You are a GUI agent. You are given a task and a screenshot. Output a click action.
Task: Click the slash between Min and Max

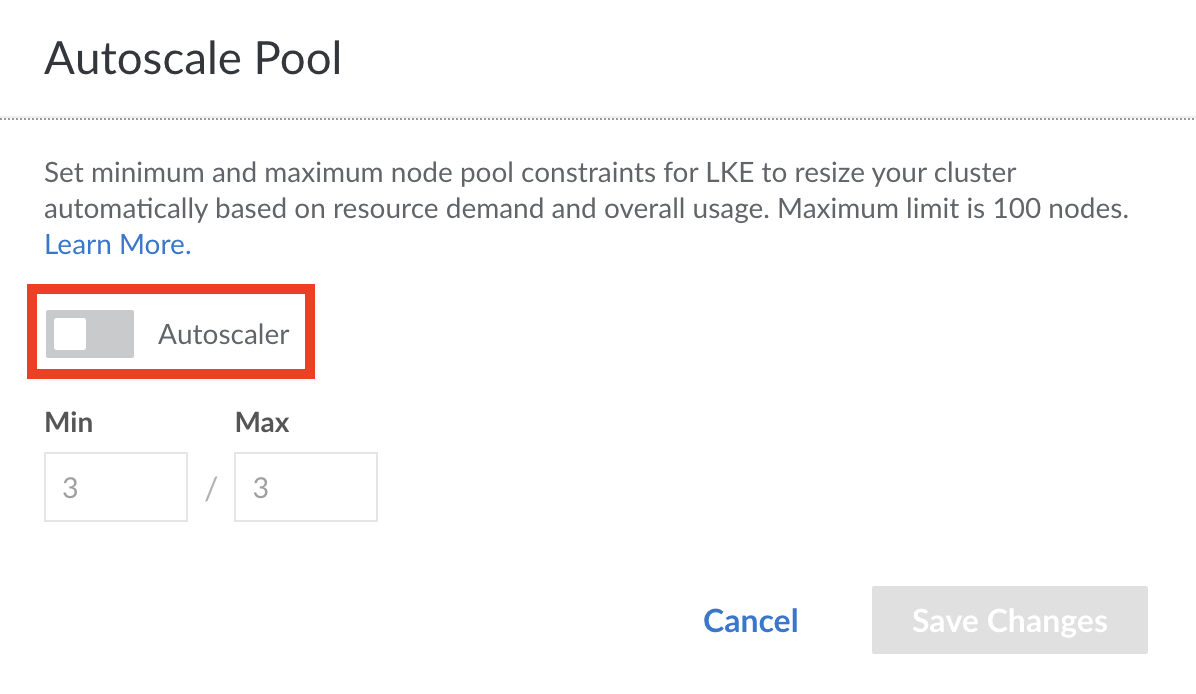click(209, 487)
